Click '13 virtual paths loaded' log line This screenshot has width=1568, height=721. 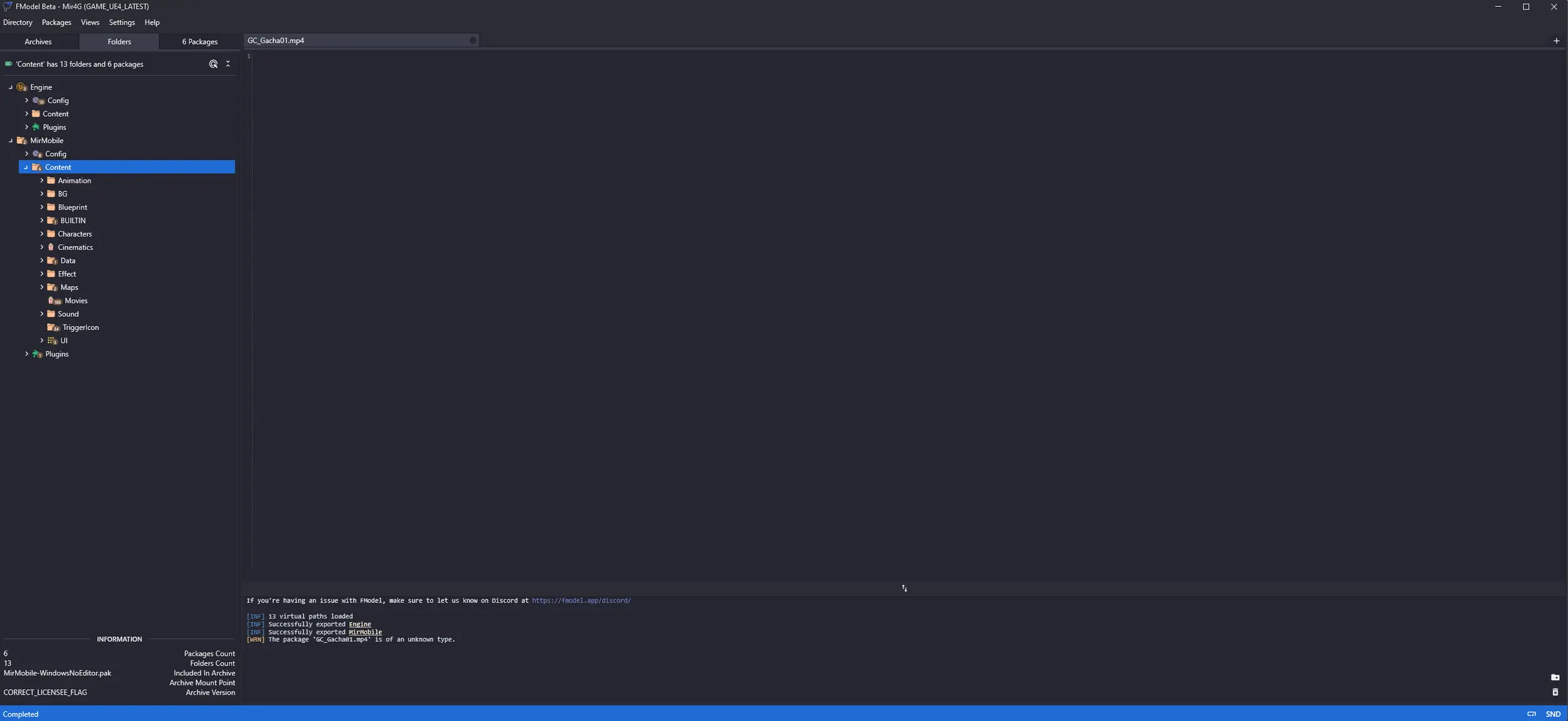pos(300,616)
